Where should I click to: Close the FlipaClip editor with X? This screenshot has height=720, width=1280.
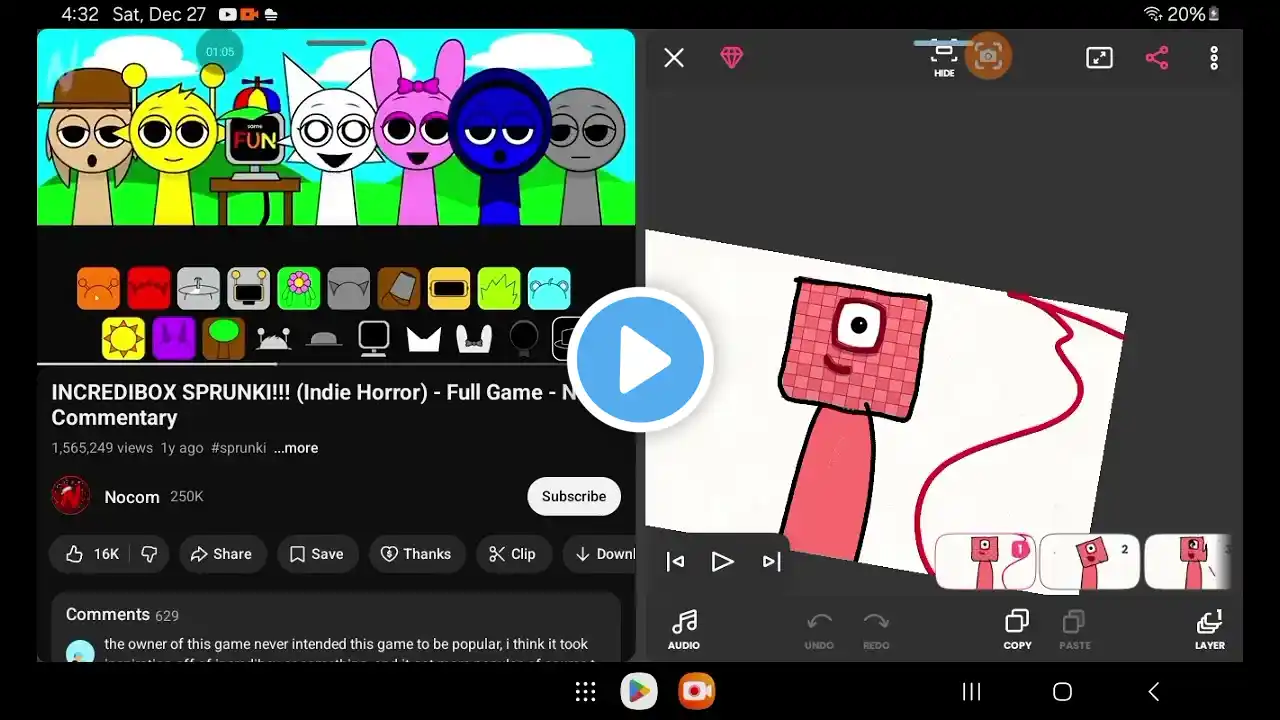click(674, 58)
